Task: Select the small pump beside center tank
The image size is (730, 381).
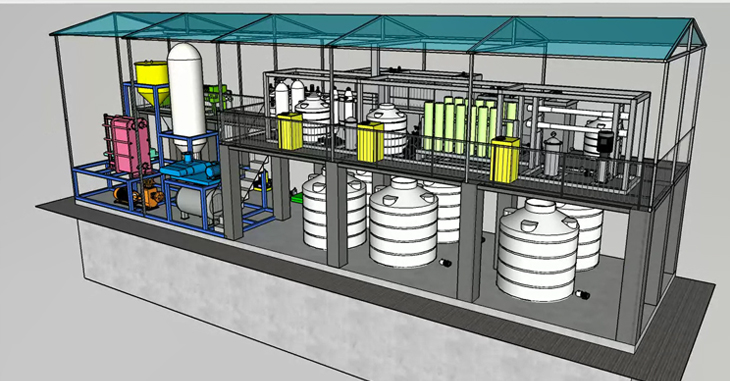Action: (445, 264)
